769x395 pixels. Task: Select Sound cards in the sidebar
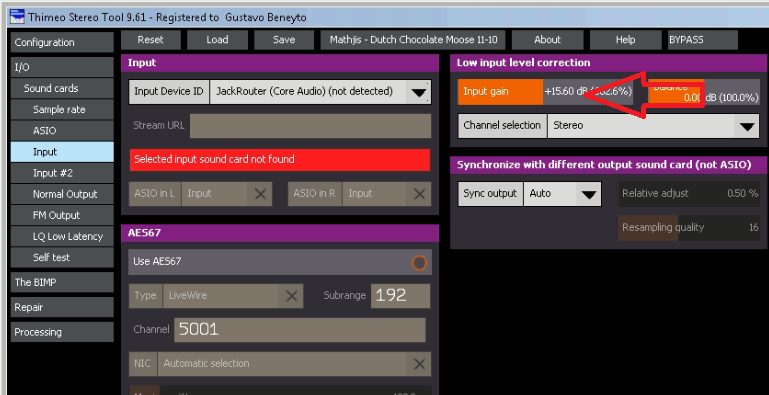[x=62, y=88]
